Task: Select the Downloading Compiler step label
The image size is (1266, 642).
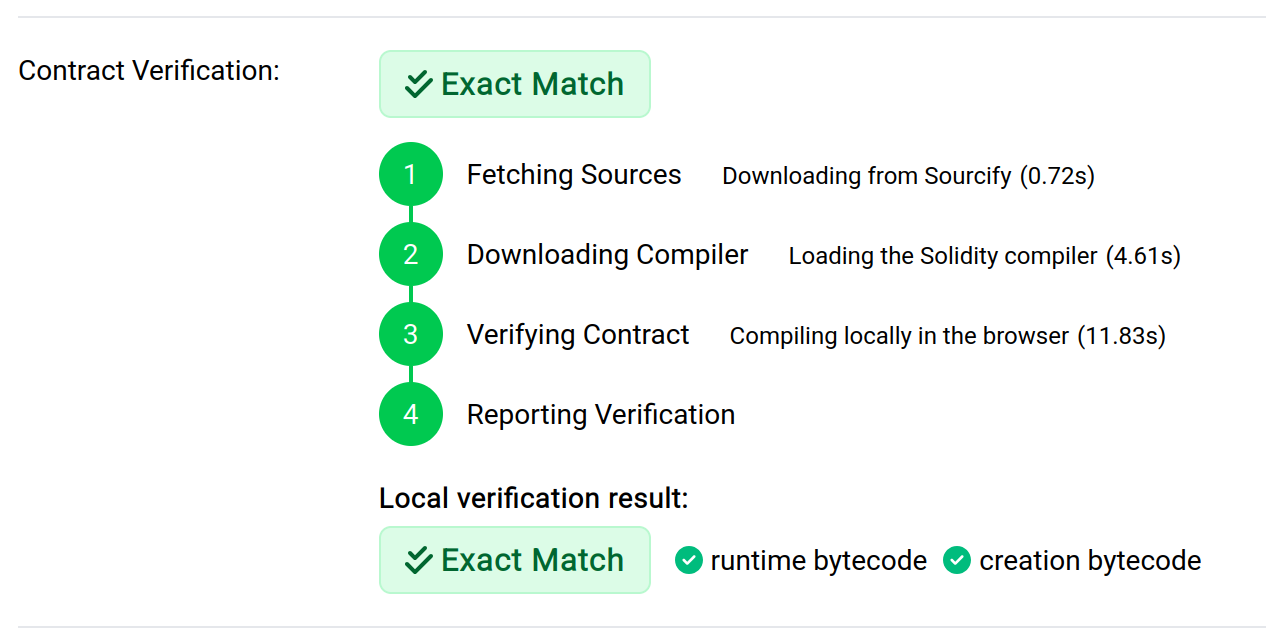Action: pyautogui.click(x=607, y=255)
